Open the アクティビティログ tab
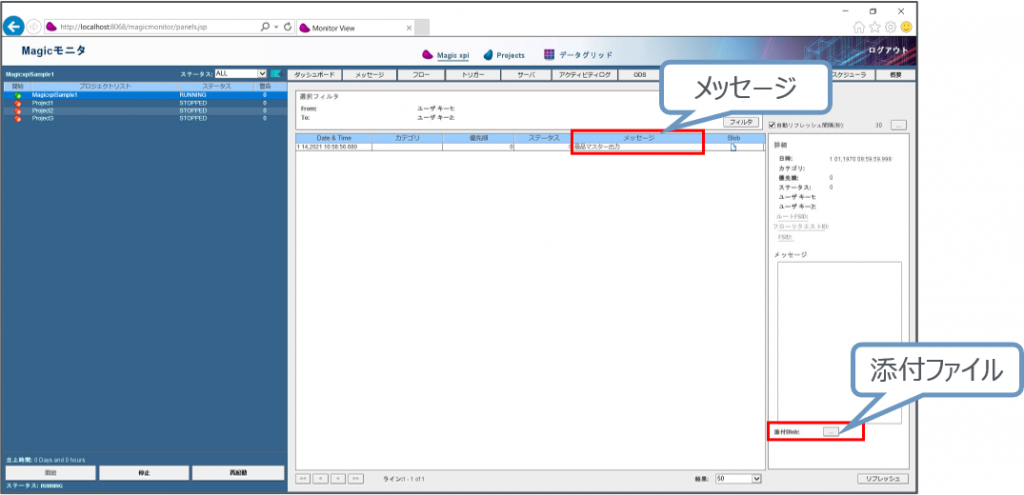 pos(583,74)
